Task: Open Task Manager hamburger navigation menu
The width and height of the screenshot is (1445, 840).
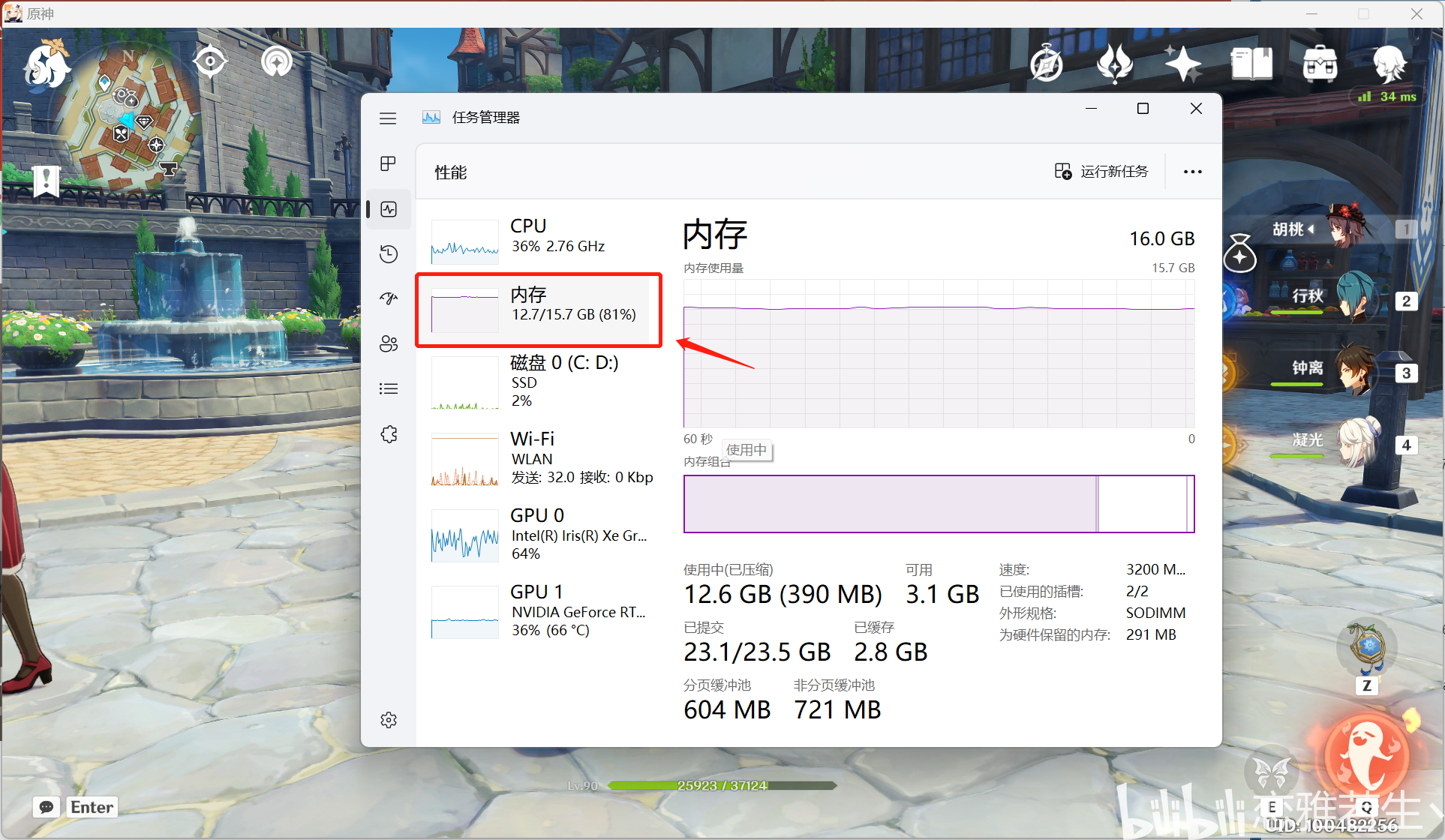Action: [x=388, y=118]
